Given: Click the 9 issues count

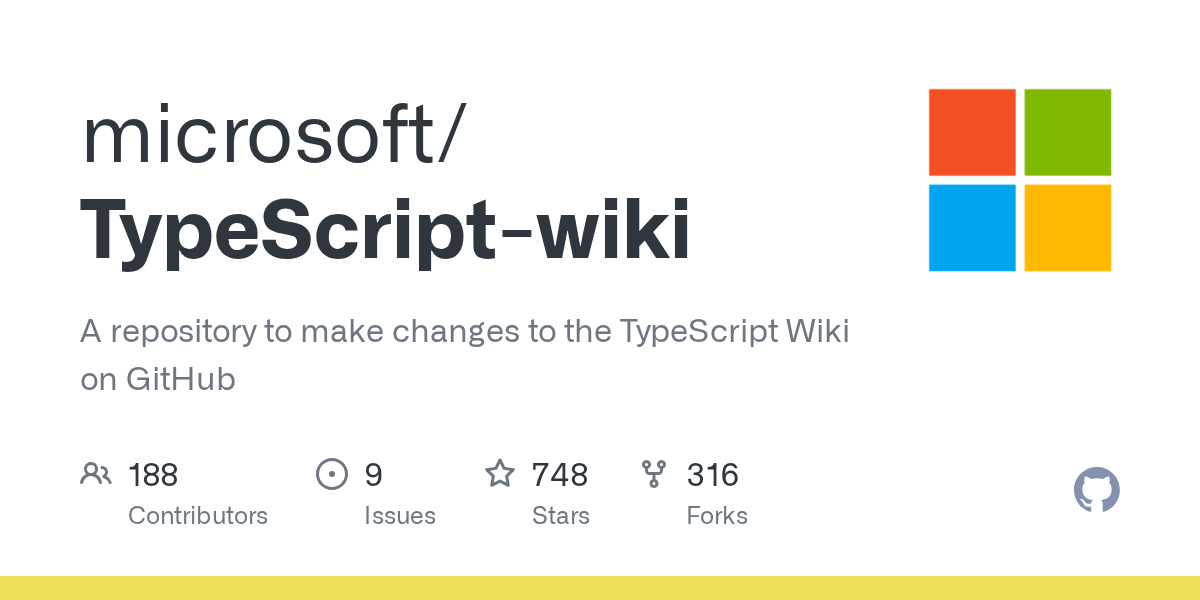Looking at the screenshot, I should point(373,474).
